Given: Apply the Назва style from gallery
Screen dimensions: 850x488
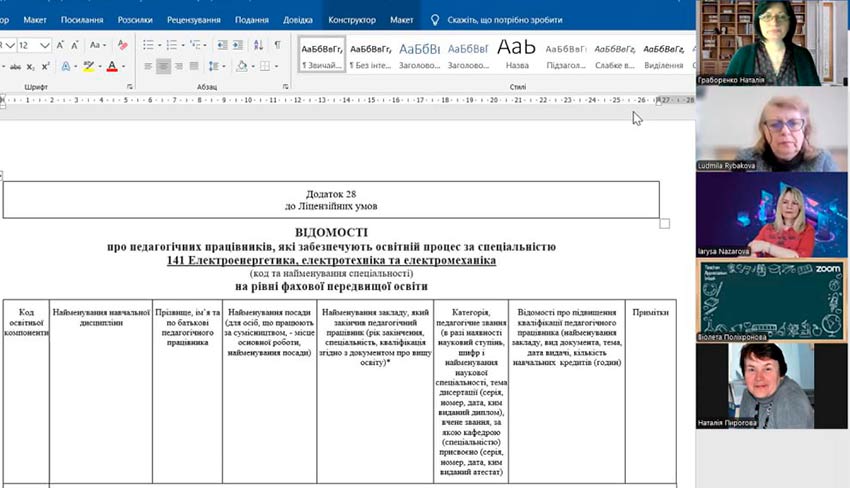Looking at the screenshot, I should coord(517,54).
